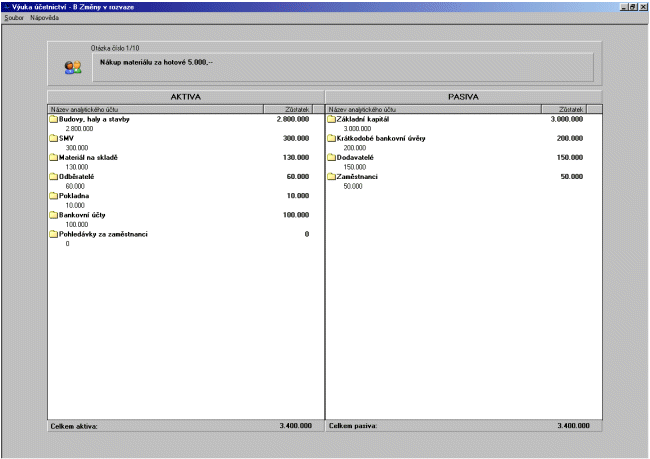Click the users icon beside the question
The height and width of the screenshot is (459, 650).
click(x=72, y=67)
